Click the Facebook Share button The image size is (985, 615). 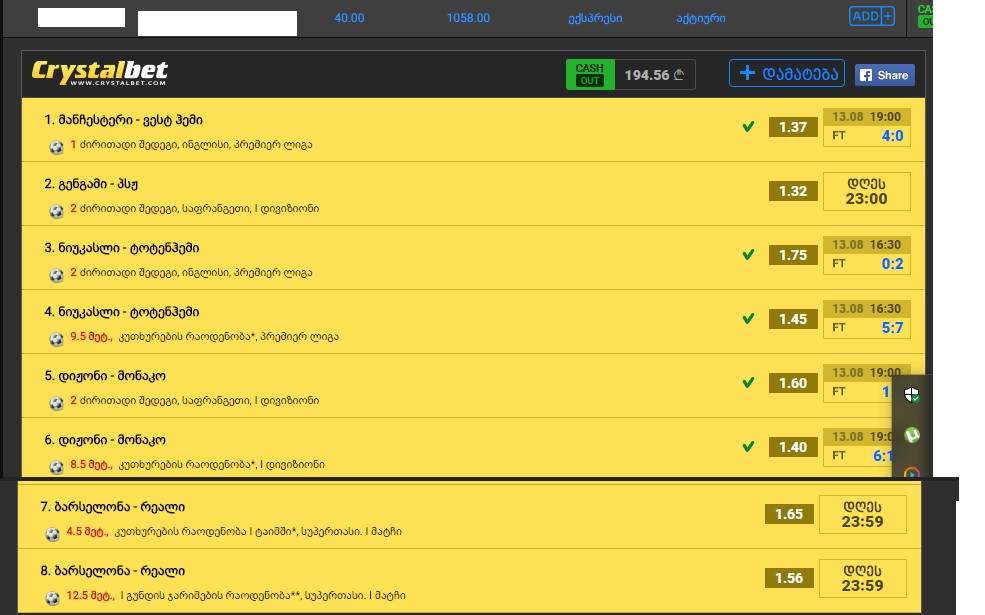(884, 75)
